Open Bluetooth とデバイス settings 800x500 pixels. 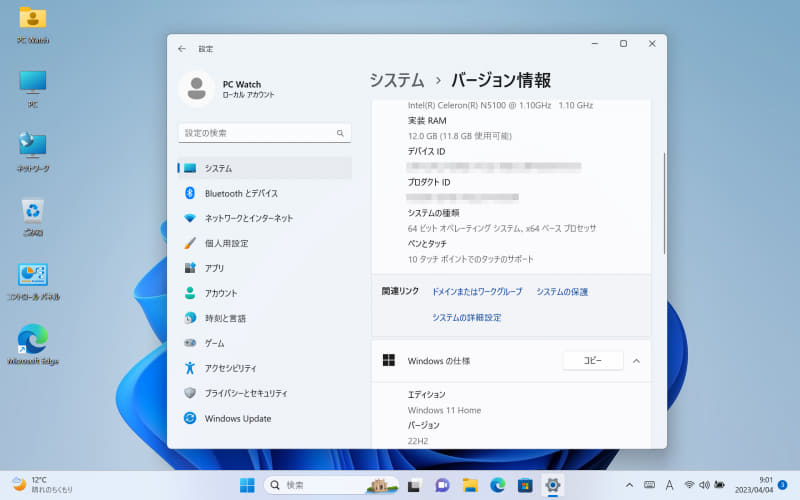[264, 193]
